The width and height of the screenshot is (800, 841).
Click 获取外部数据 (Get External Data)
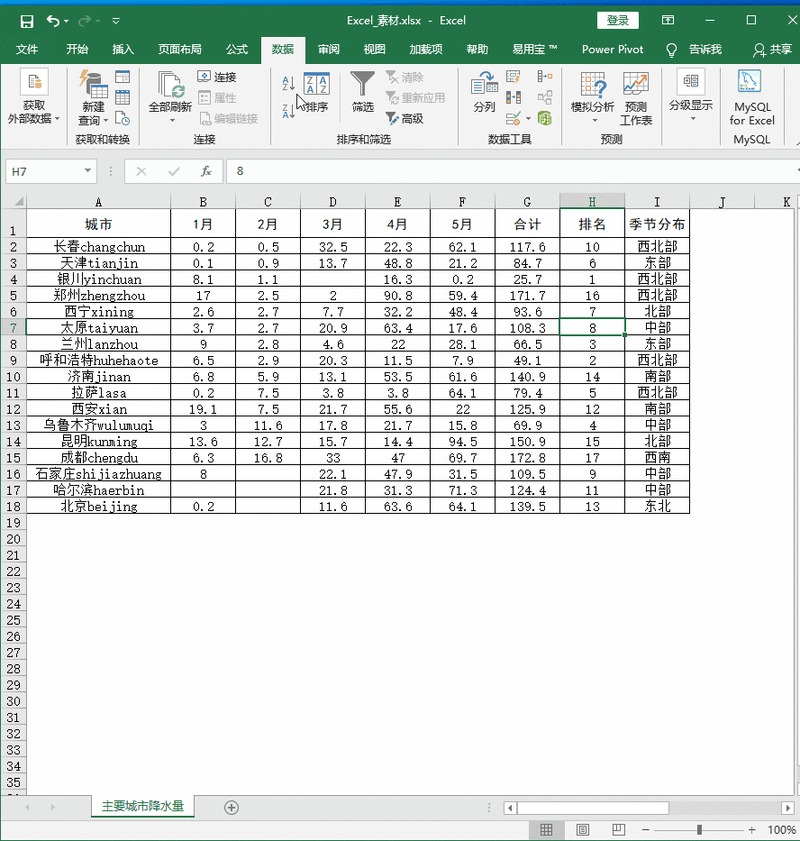(x=35, y=95)
